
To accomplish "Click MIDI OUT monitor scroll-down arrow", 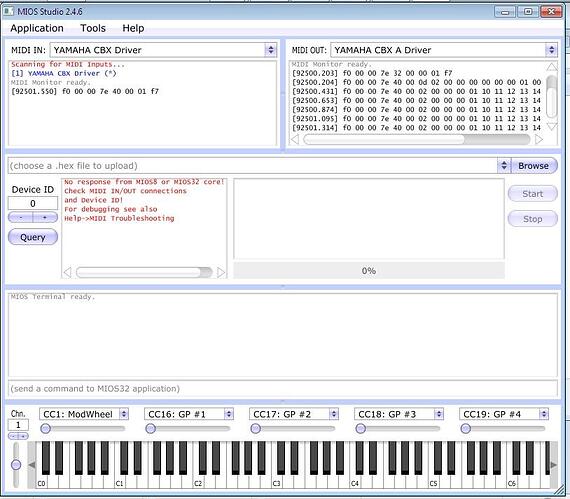I will [551, 127].
